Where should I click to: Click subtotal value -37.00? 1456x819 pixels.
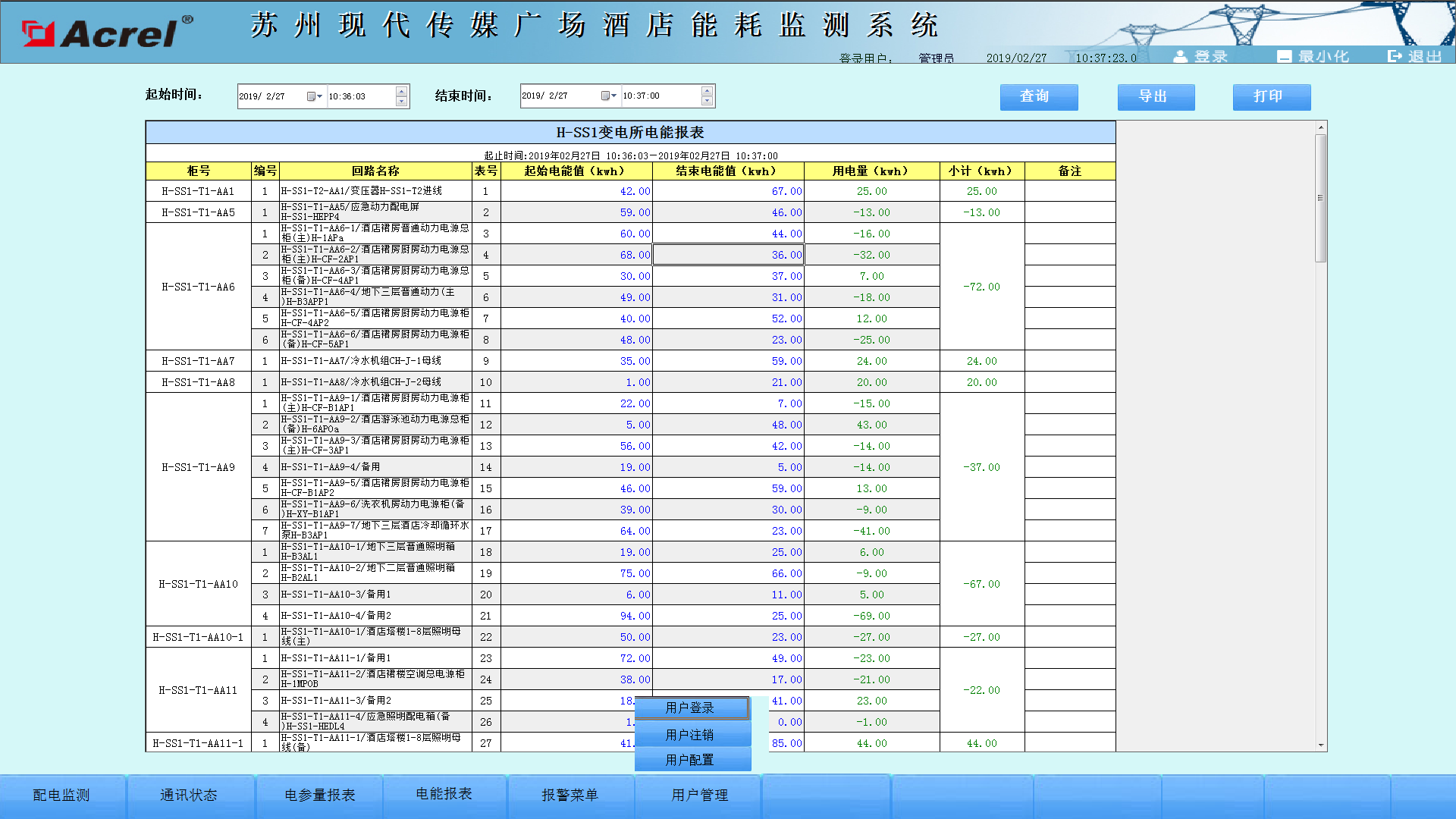(982, 467)
